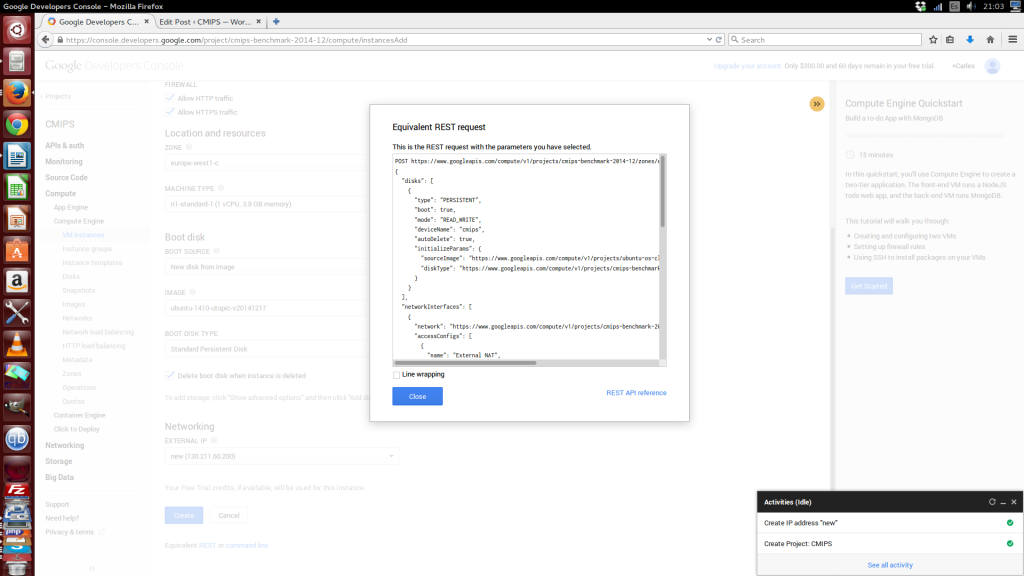Open REST API reference link
1024x576 pixels.
point(636,392)
